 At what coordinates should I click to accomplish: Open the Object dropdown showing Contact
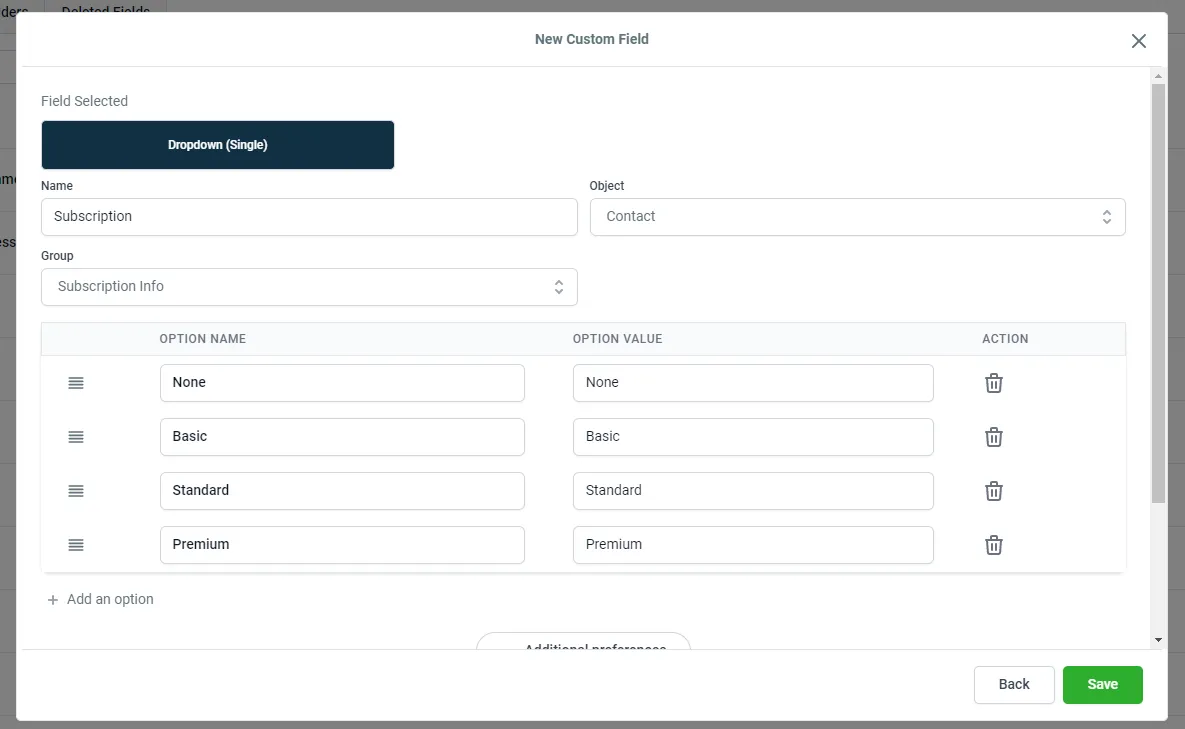click(857, 217)
